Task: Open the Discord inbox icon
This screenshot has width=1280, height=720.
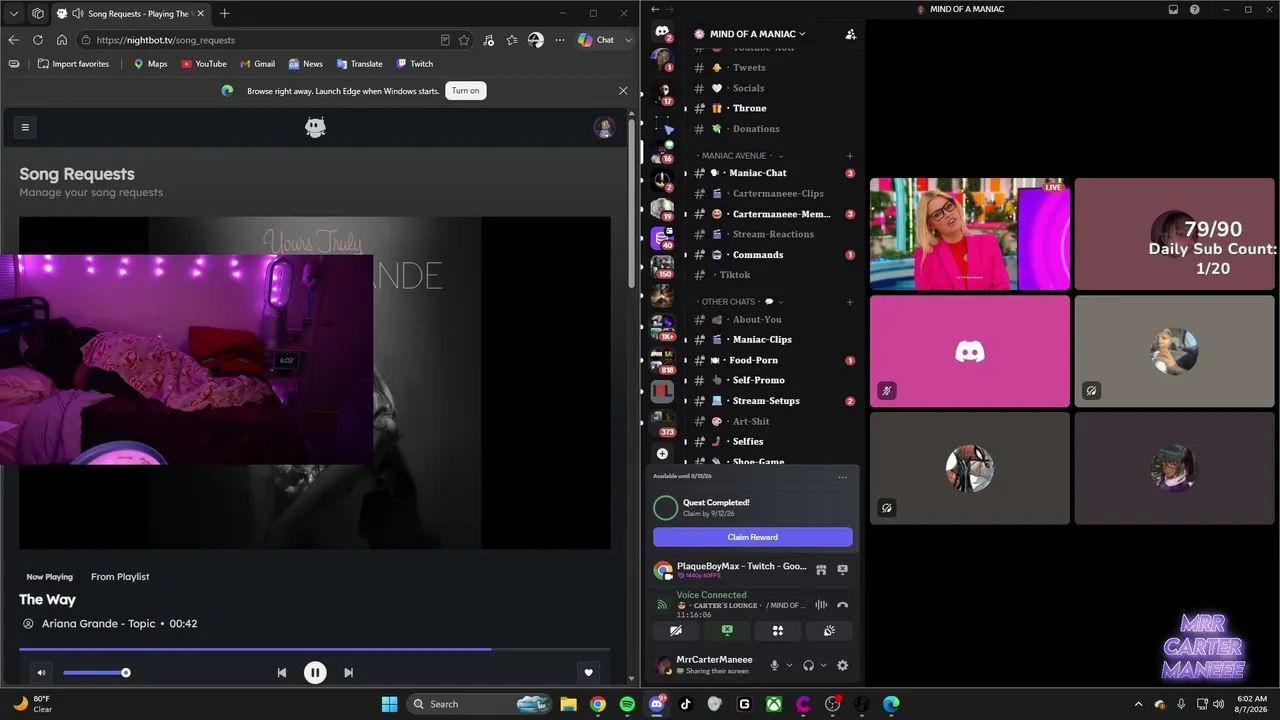Action: click(1174, 10)
